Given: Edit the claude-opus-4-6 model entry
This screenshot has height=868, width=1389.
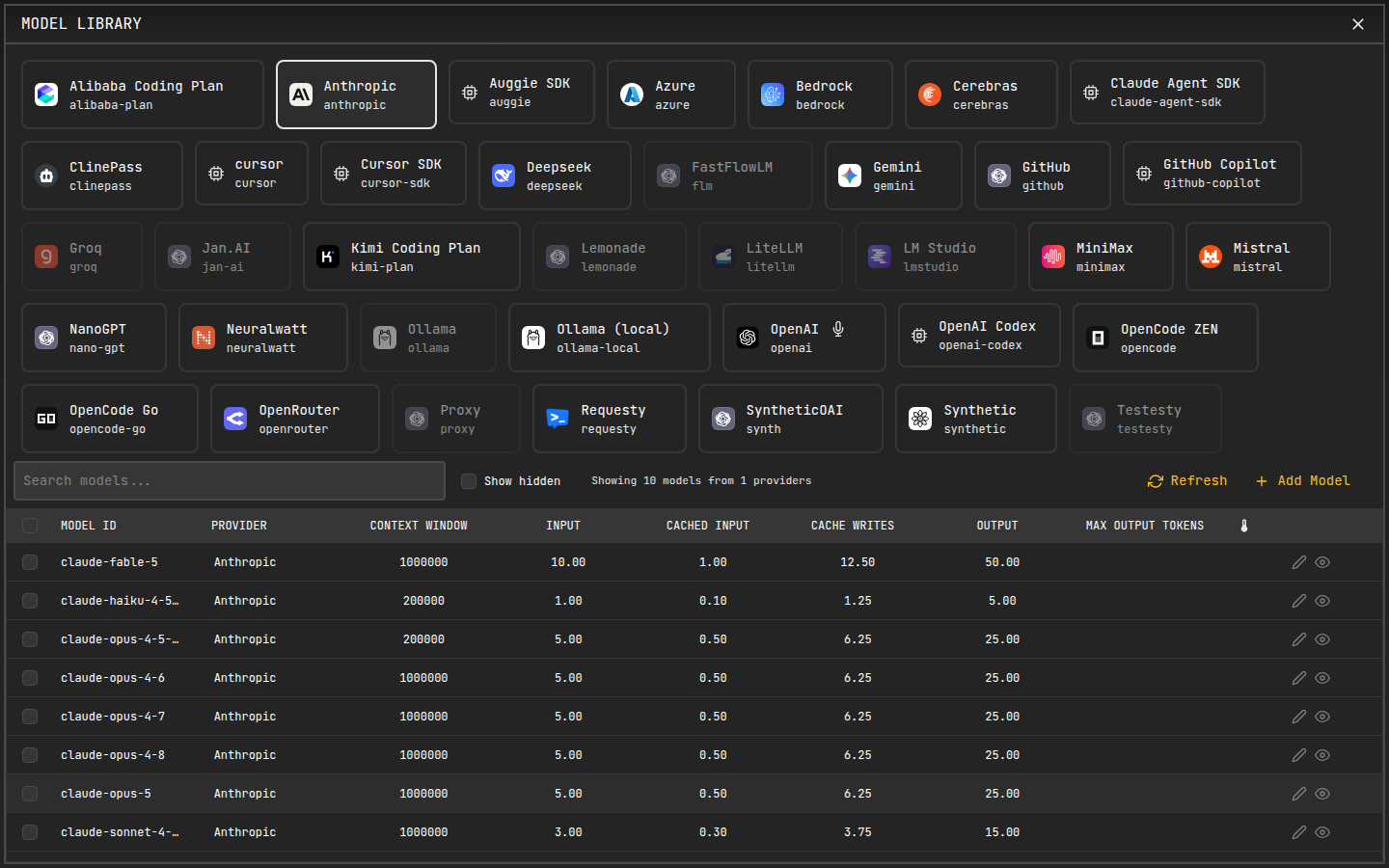Looking at the screenshot, I should click(x=1299, y=678).
